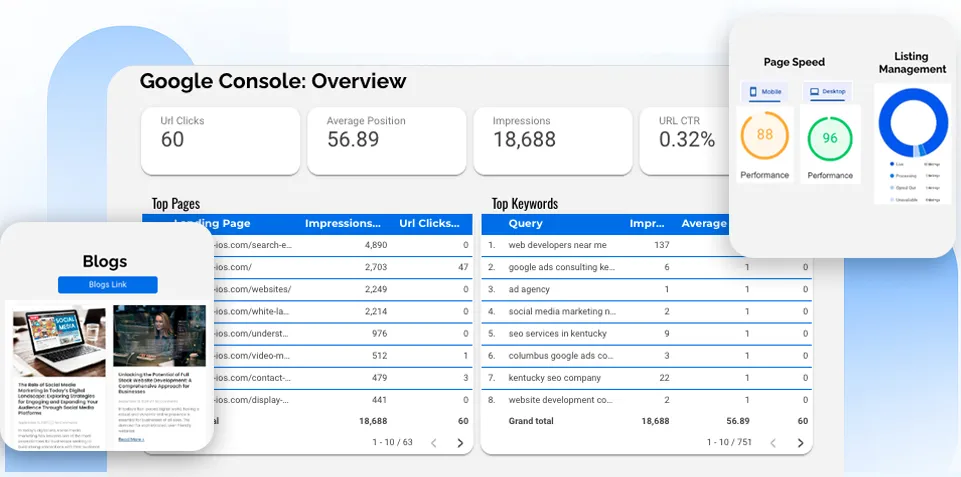Click landing page ending '/search-e...'
The image size is (961, 477).
253,245
